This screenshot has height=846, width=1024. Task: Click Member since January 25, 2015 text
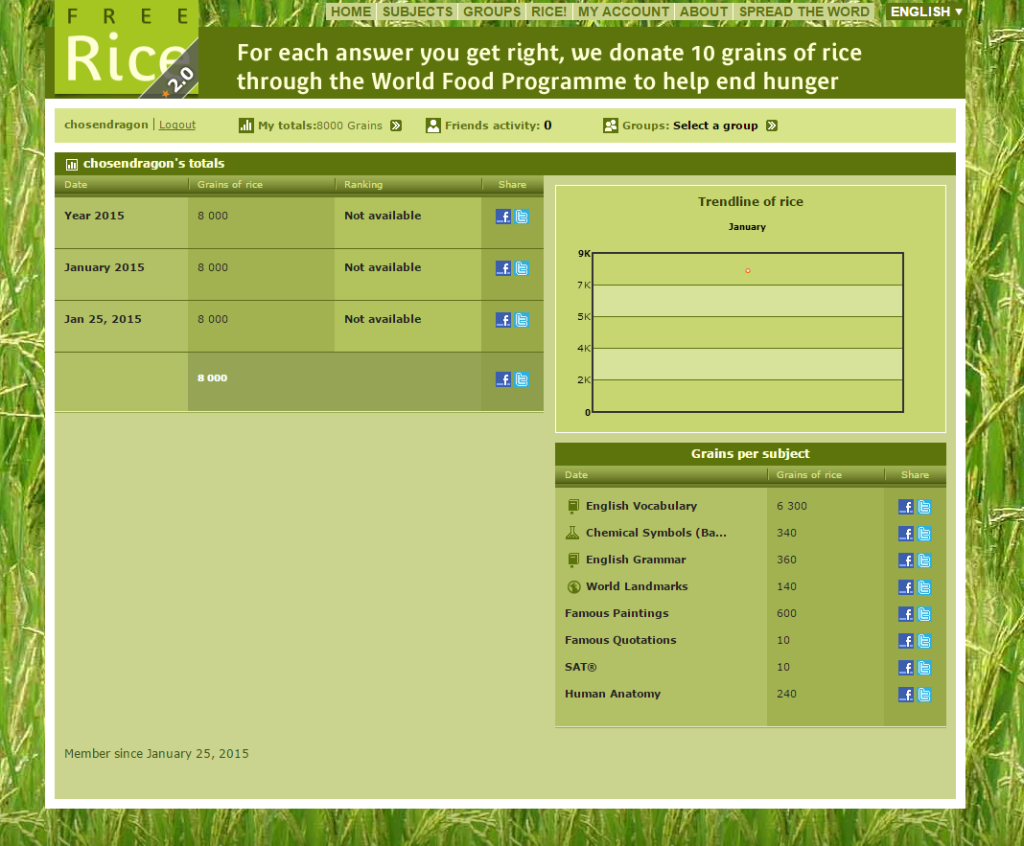(x=157, y=754)
